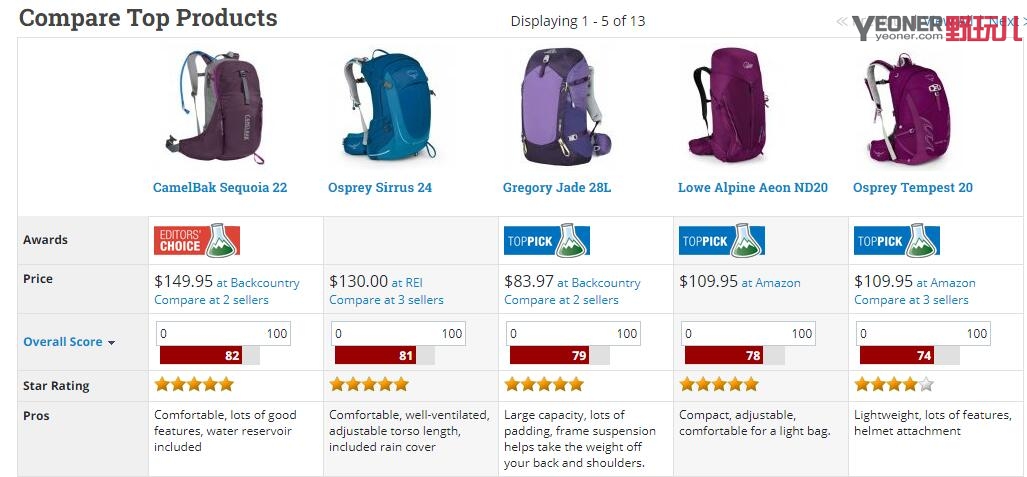
Task: Click the Top Pick badge for Lowe Alpine Aeon ND20
Action: 721,241
